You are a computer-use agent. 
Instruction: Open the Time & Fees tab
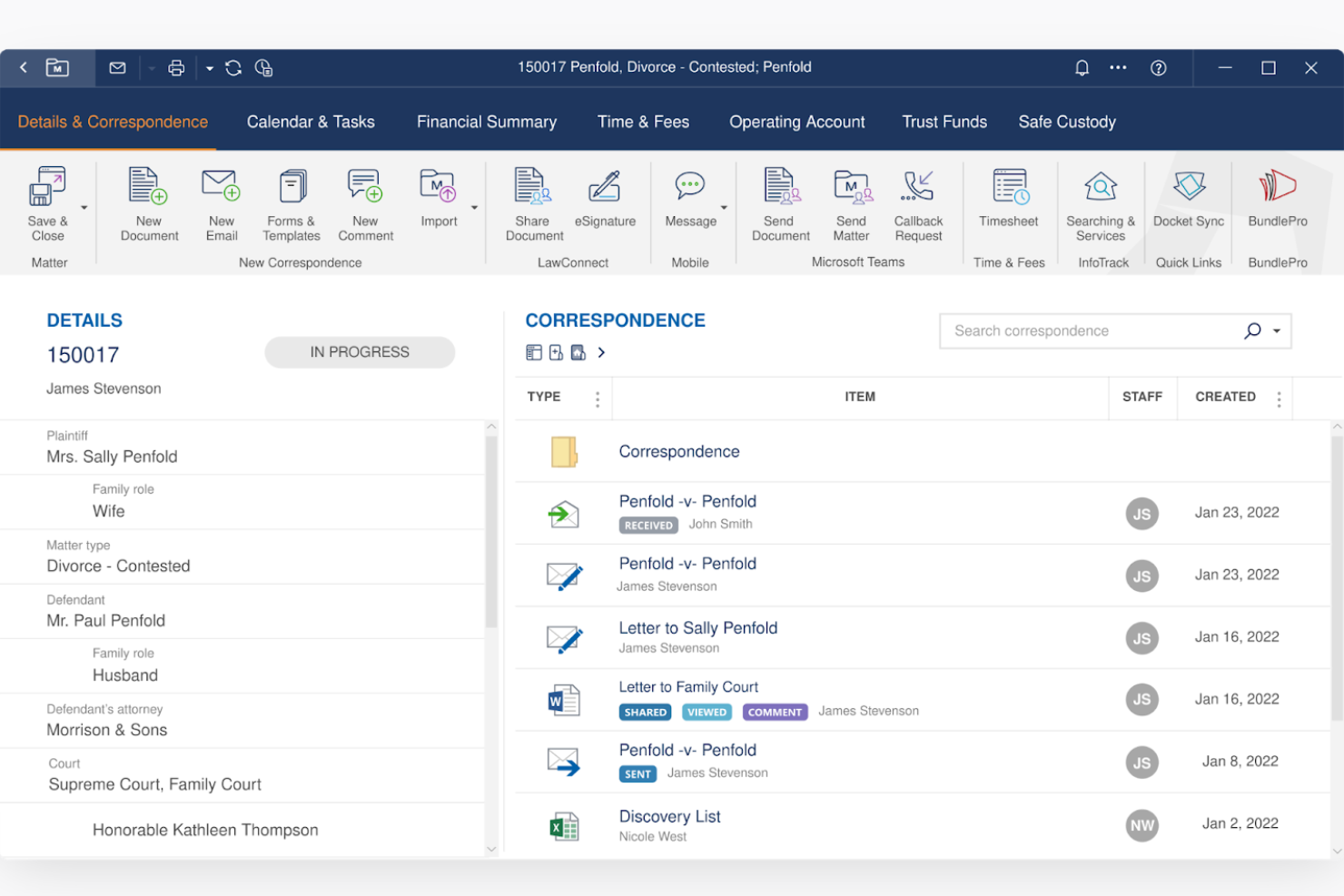[x=643, y=122]
